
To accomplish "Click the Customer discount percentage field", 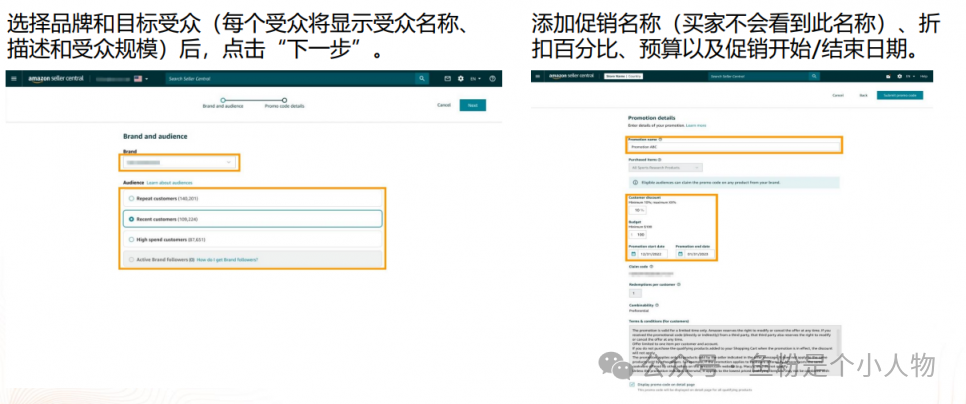I will (637, 210).
